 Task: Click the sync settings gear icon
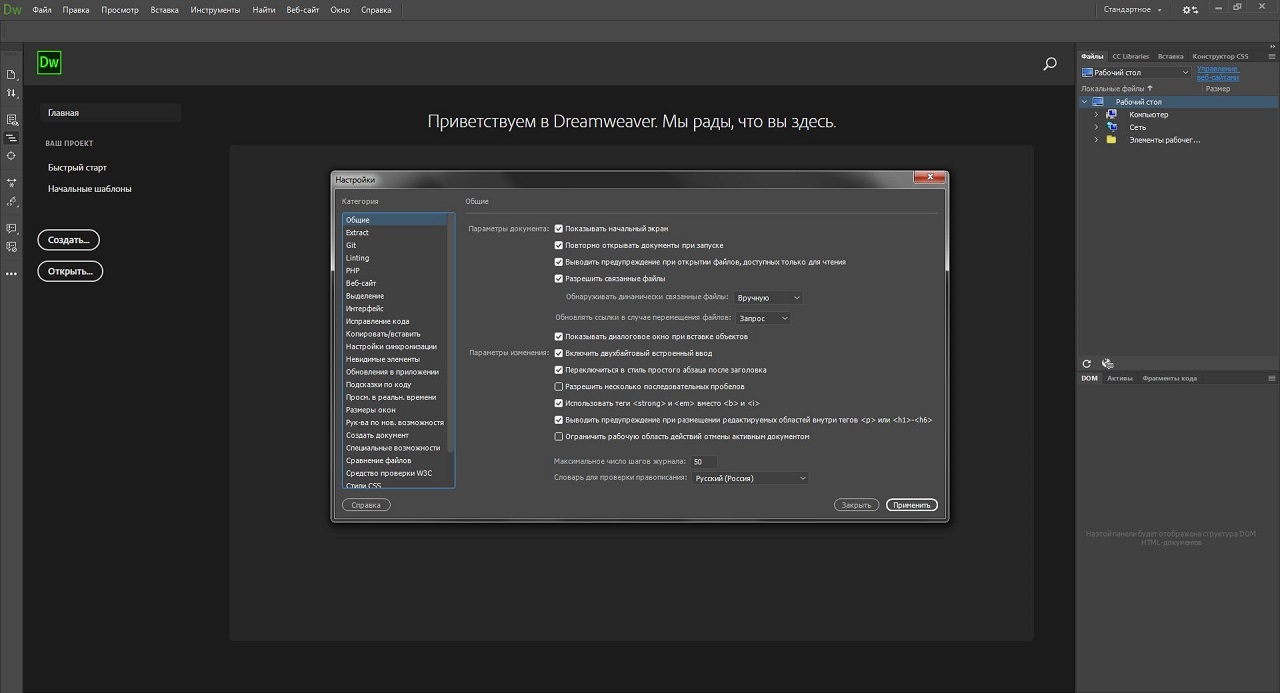pyautogui.click(x=1190, y=10)
